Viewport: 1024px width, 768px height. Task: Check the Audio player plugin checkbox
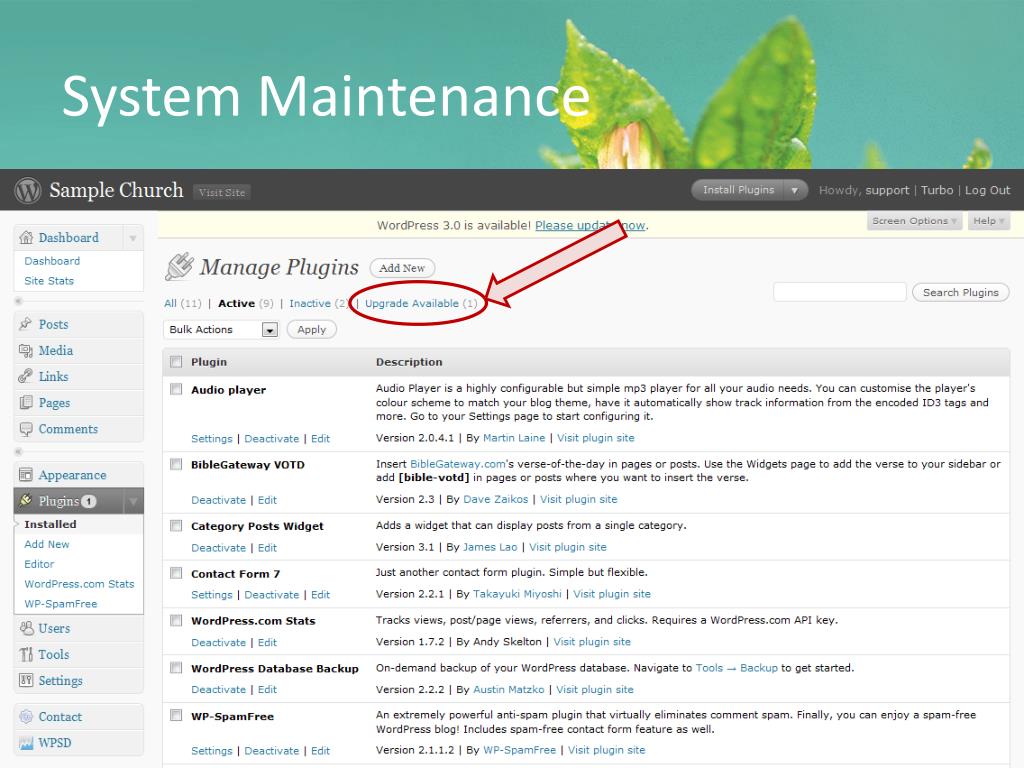176,389
